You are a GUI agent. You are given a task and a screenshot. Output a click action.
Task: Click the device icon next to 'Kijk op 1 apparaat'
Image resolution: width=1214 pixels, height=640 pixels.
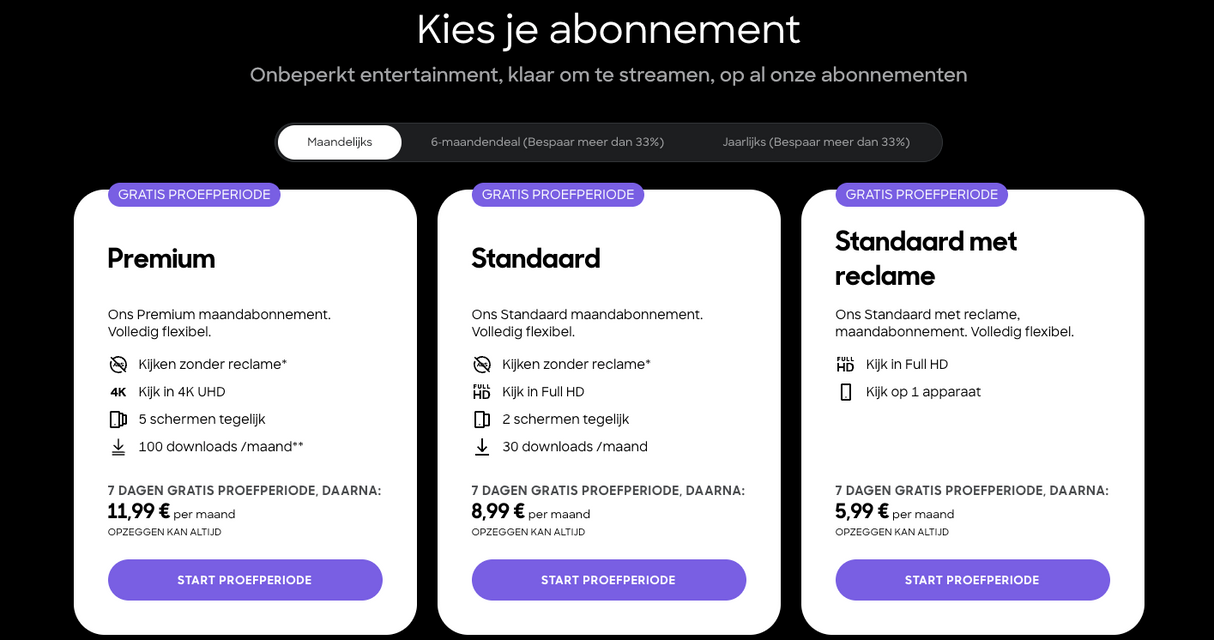click(x=845, y=392)
